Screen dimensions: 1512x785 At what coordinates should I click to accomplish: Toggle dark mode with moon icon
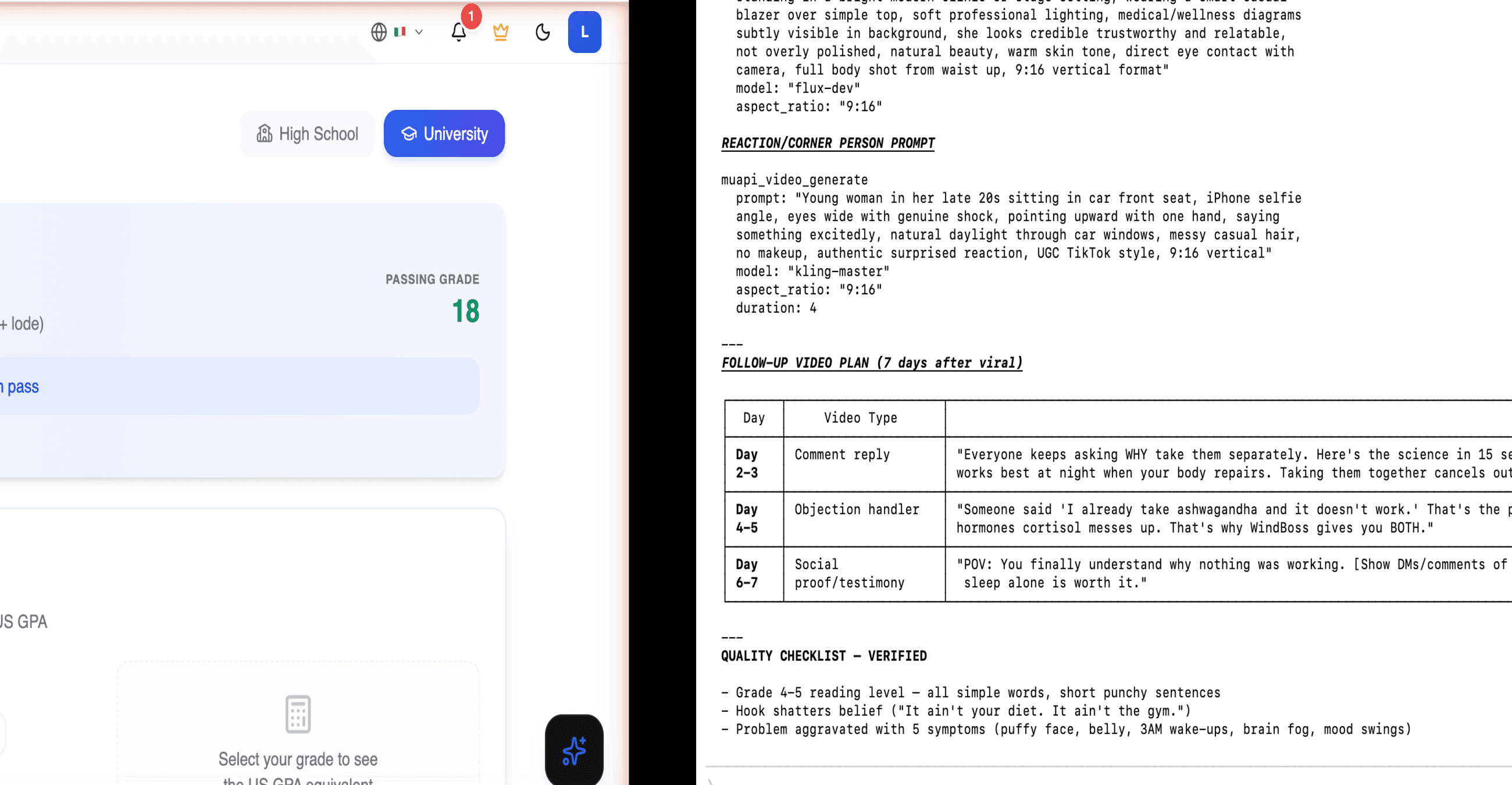point(543,32)
